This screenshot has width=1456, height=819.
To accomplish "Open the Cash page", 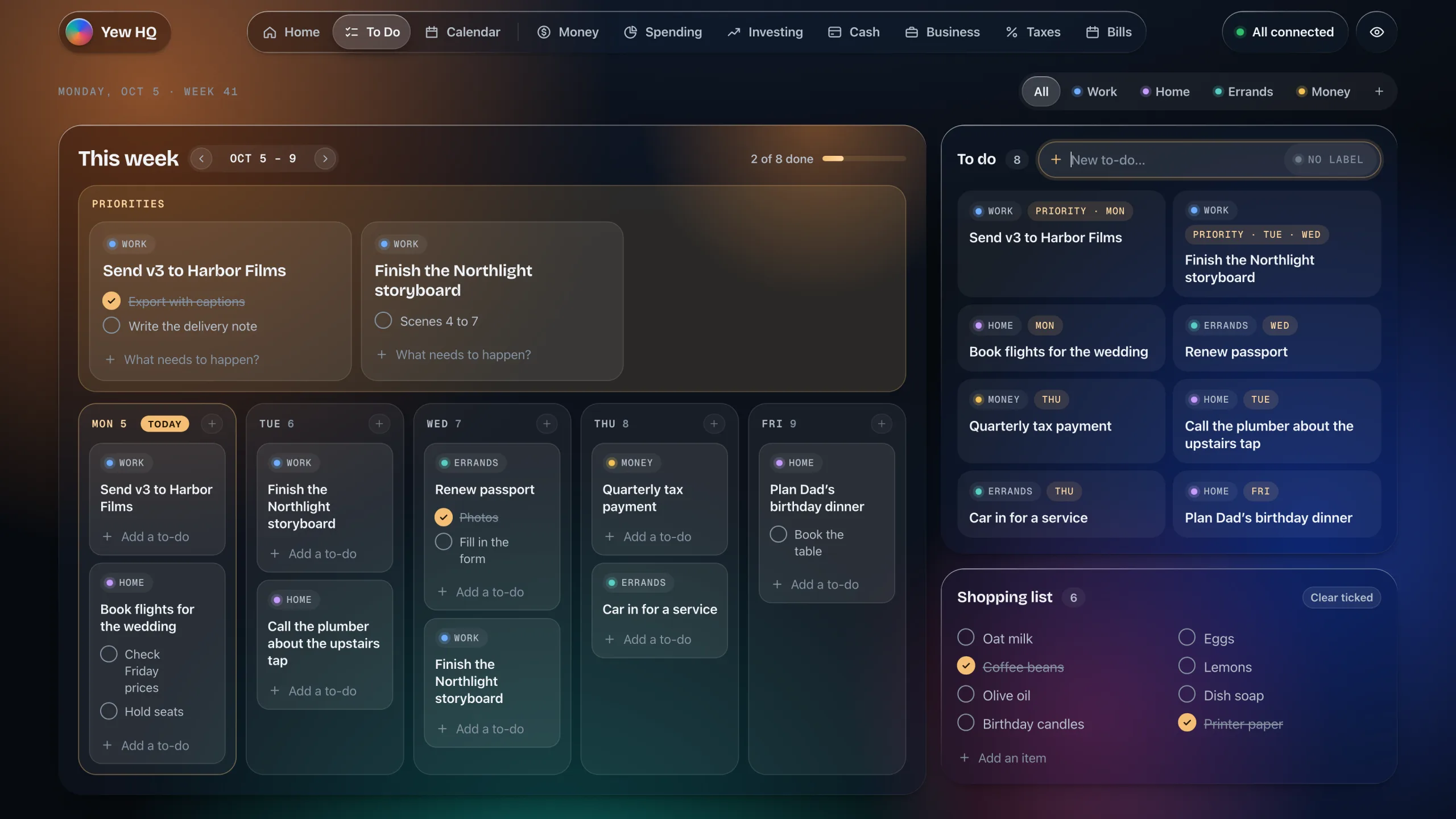I will tap(854, 32).
